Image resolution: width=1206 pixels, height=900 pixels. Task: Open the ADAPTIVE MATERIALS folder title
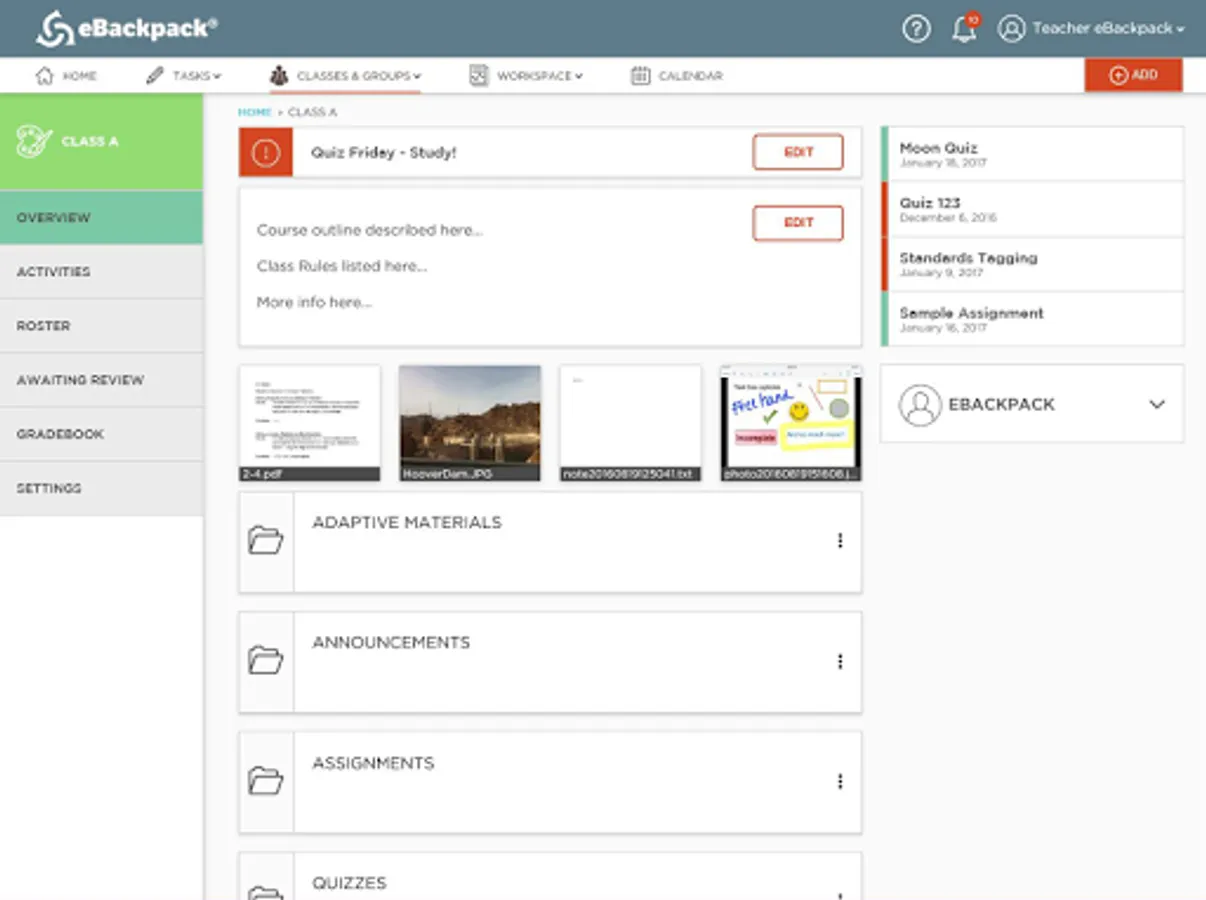click(x=407, y=522)
